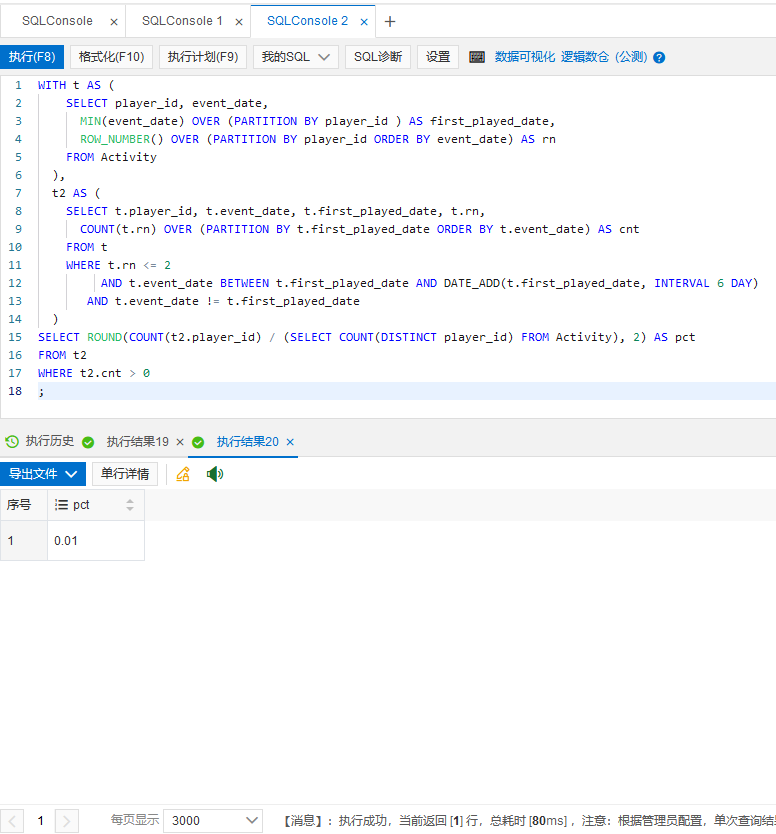Open SQL诊断 diagnostics
The height and width of the screenshot is (834, 776).
[378, 57]
